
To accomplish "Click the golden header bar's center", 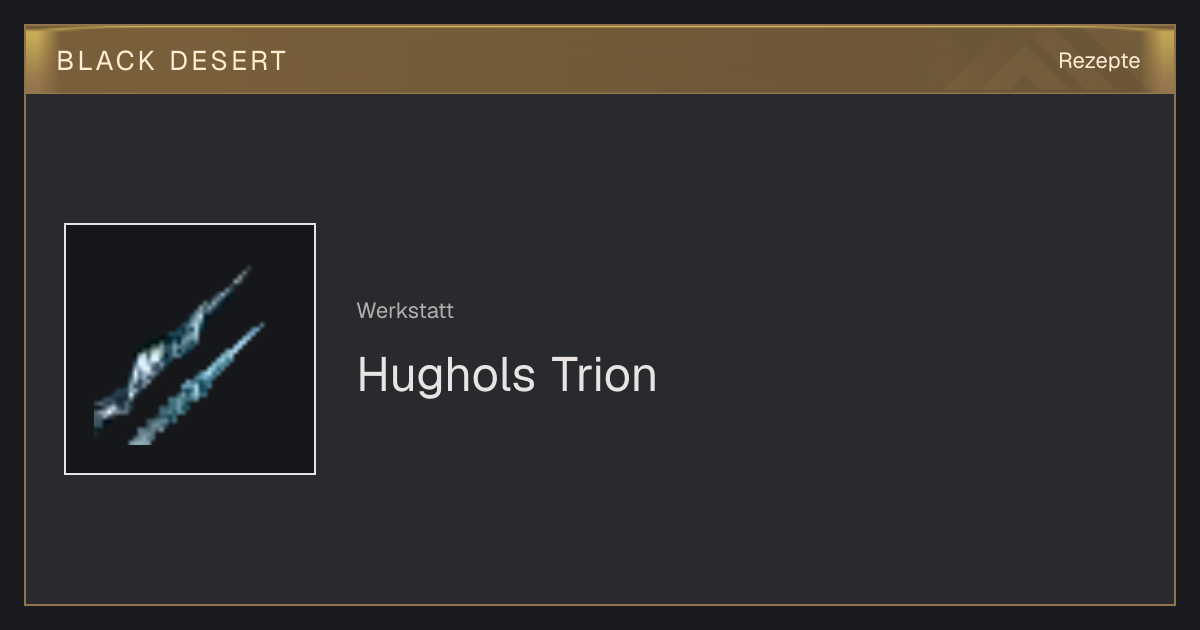I will coord(600,60).
